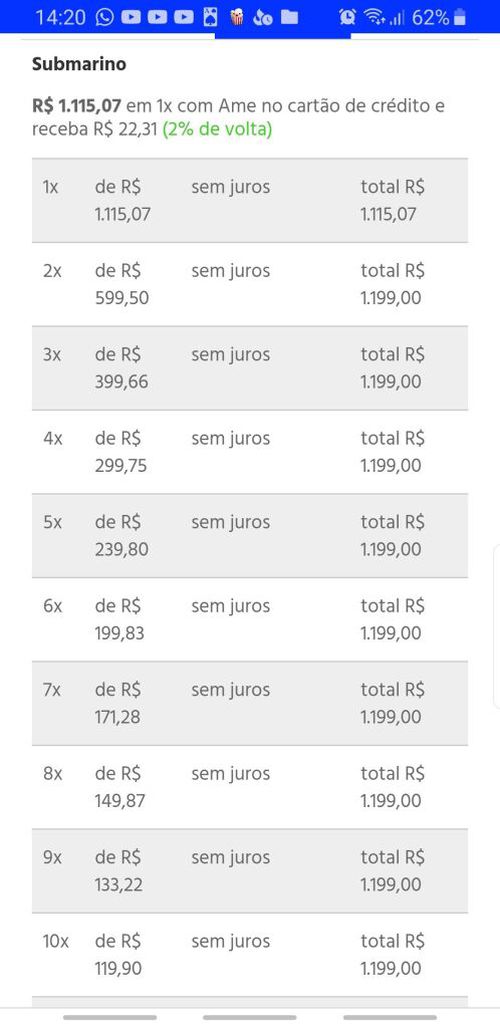Image resolution: width=500 pixels, height=1028 pixels.
Task: Tap the popcorn app notification icon
Action: [x=237, y=17]
